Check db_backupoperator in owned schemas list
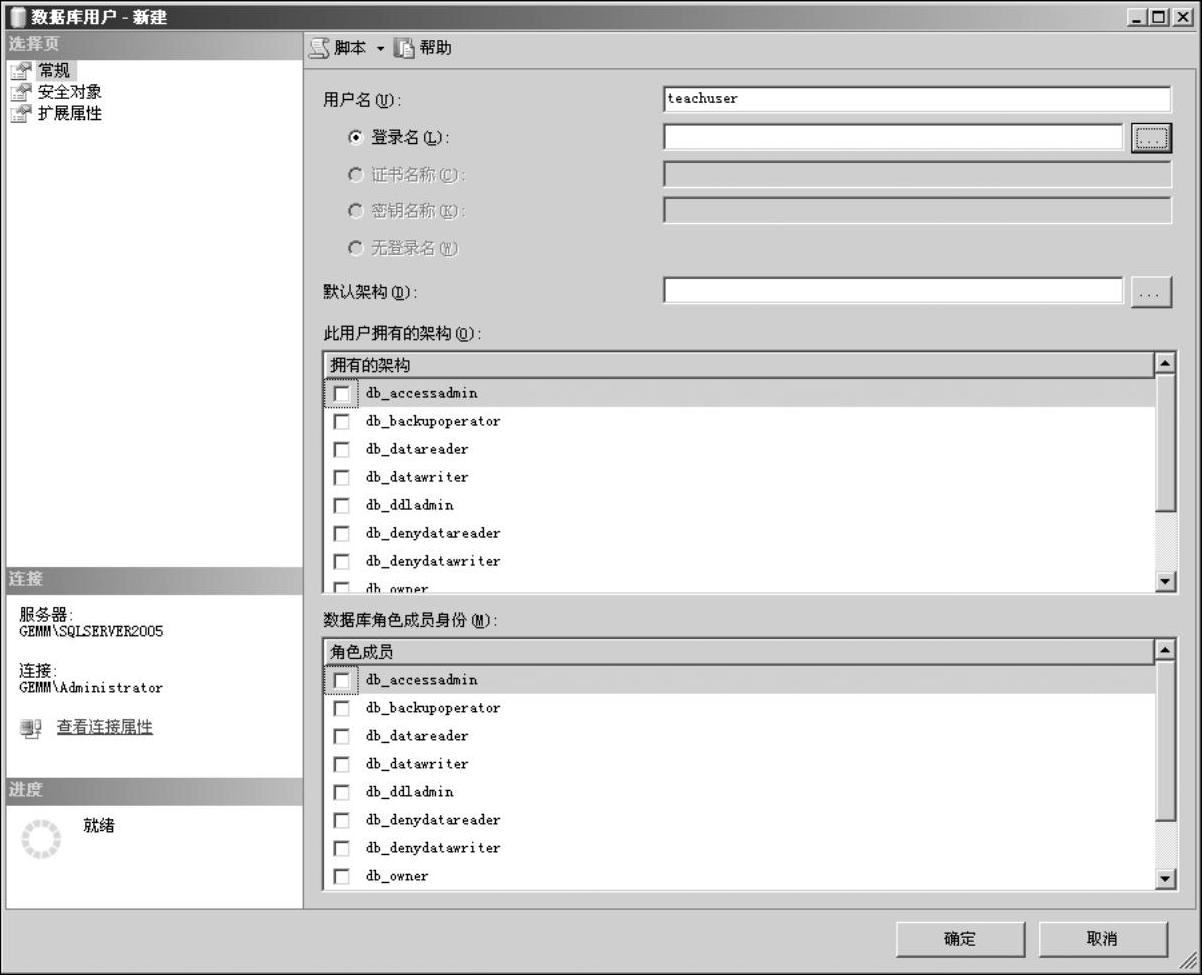The width and height of the screenshot is (1202, 975). pyautogui.click(x=342, y=422)
